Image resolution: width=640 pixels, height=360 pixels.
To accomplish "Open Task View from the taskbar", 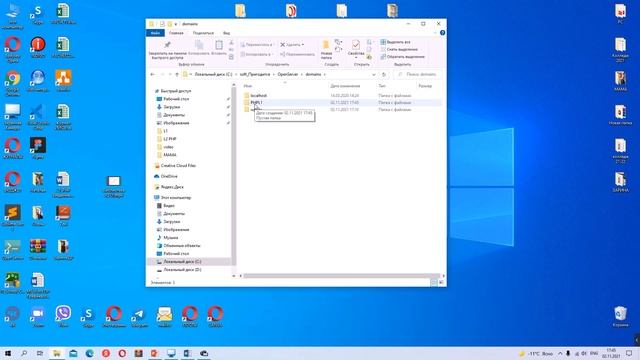I will 40,353.
